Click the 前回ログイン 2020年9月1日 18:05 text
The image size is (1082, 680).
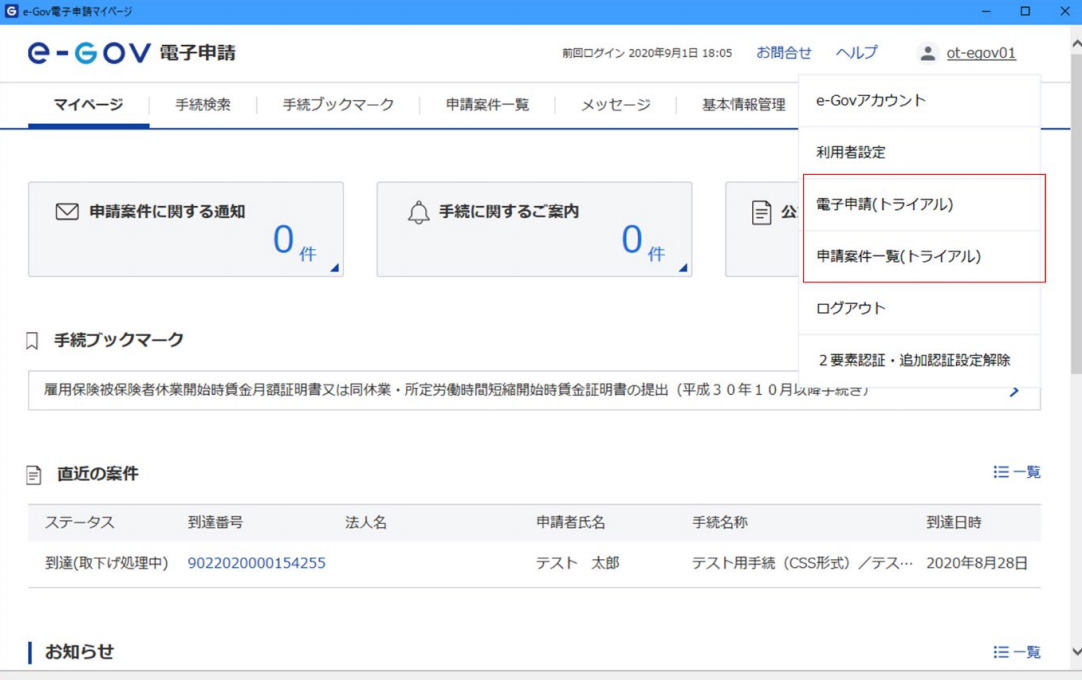[647, 53]
